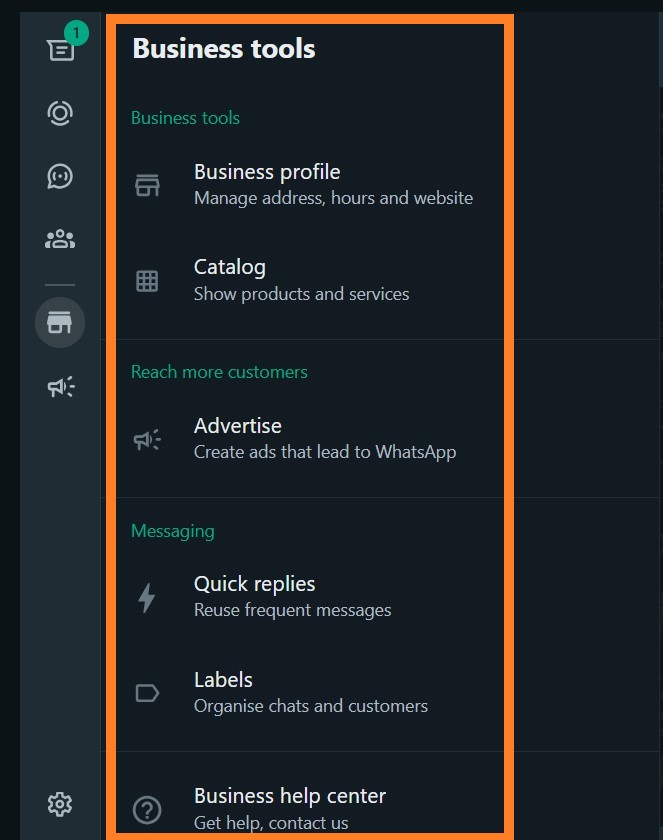Open the Chats panel icon

(x=60, y=49)
